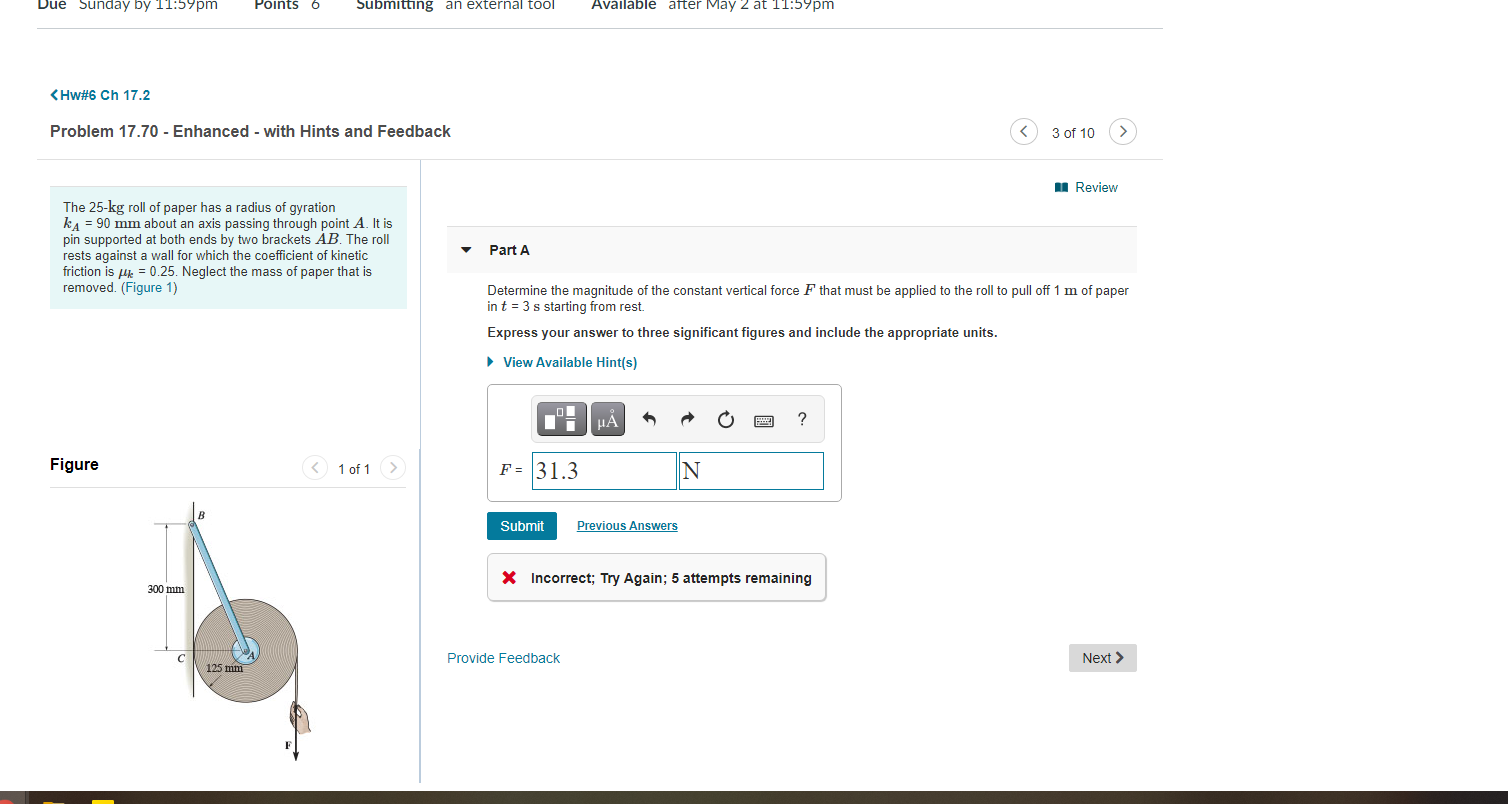Reset the answer input field
The width and height of the screenshot is (1508, 804).
(x=725, y=418)
